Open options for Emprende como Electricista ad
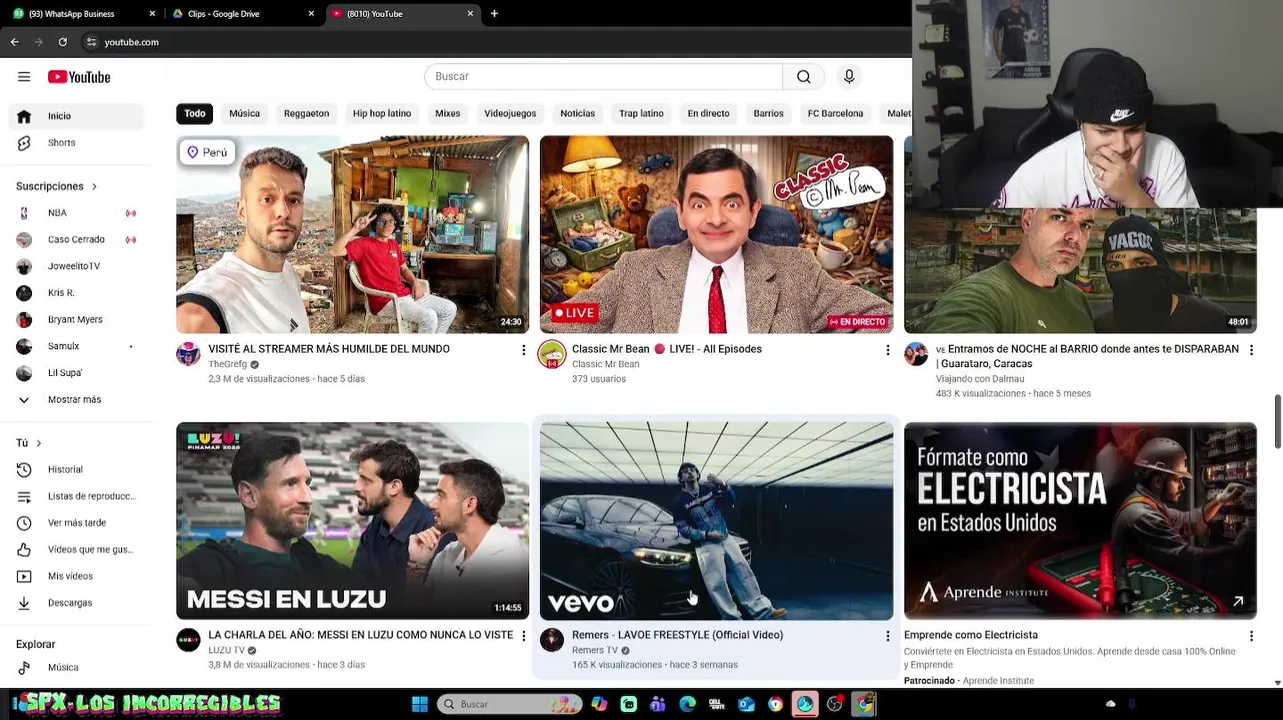The height and width of the screenshot is (720, 1283). pyautogui.click(x=1251, y=636)
